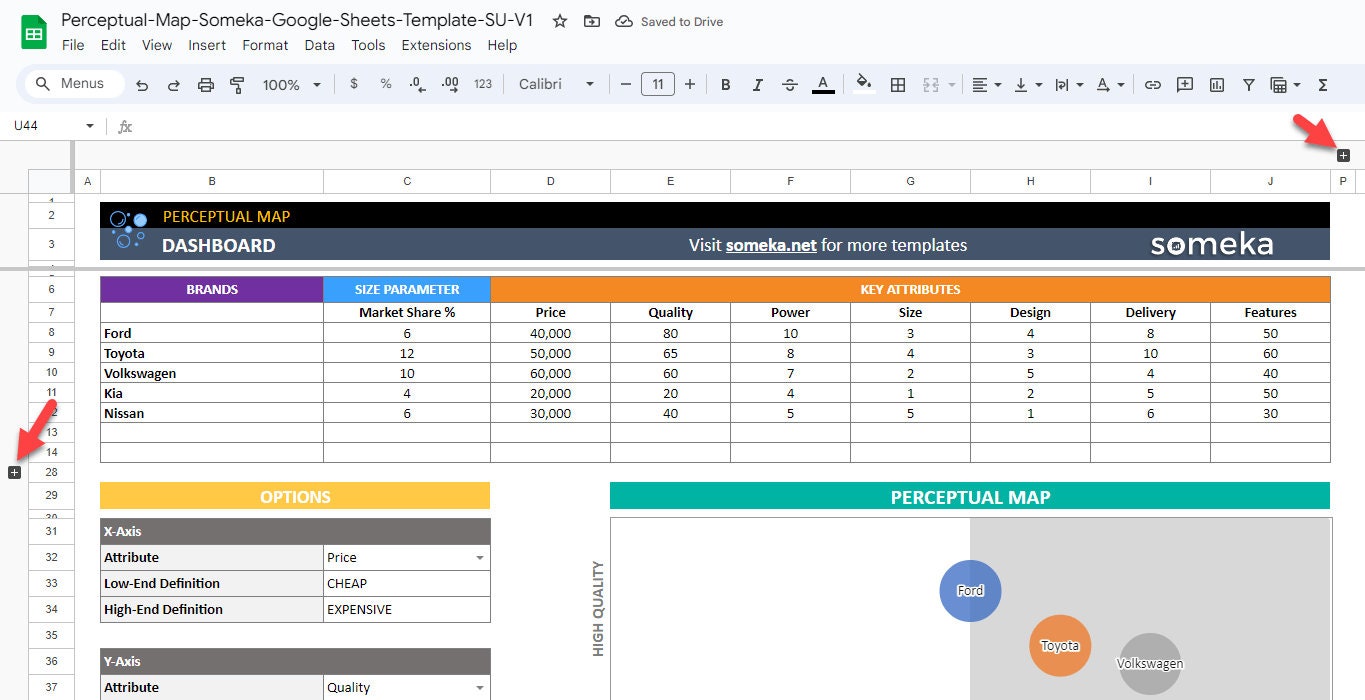Open the Data menu

[x=319, y=45]
